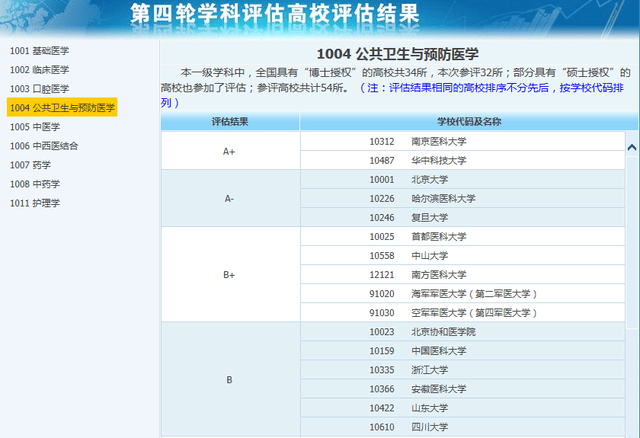
Task: Open 1005 中医学 evaluation results
Action: 35,127
